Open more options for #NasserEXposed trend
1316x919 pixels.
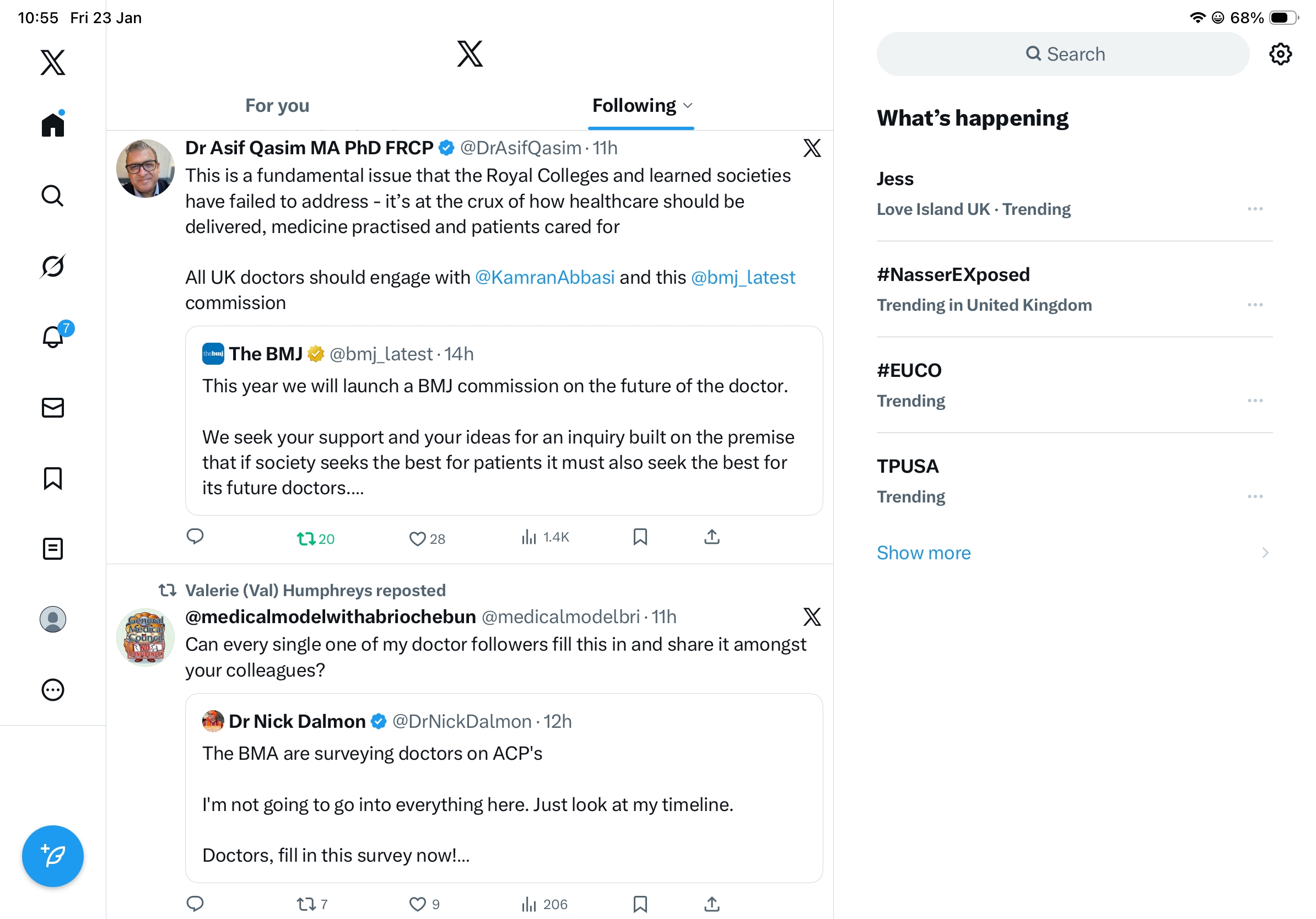[1255, 305]
